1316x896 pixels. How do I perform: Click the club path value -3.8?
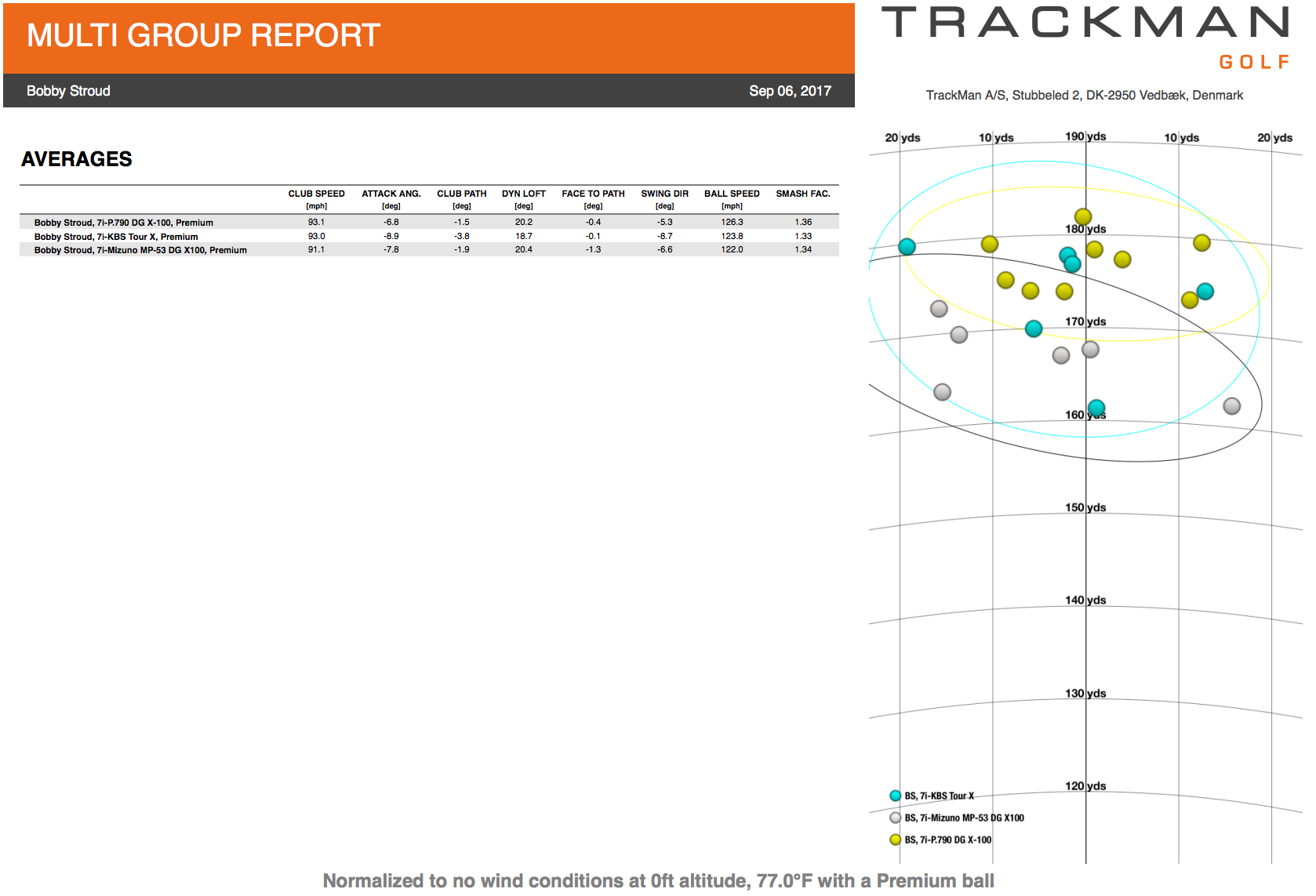(x=462, y=236)
